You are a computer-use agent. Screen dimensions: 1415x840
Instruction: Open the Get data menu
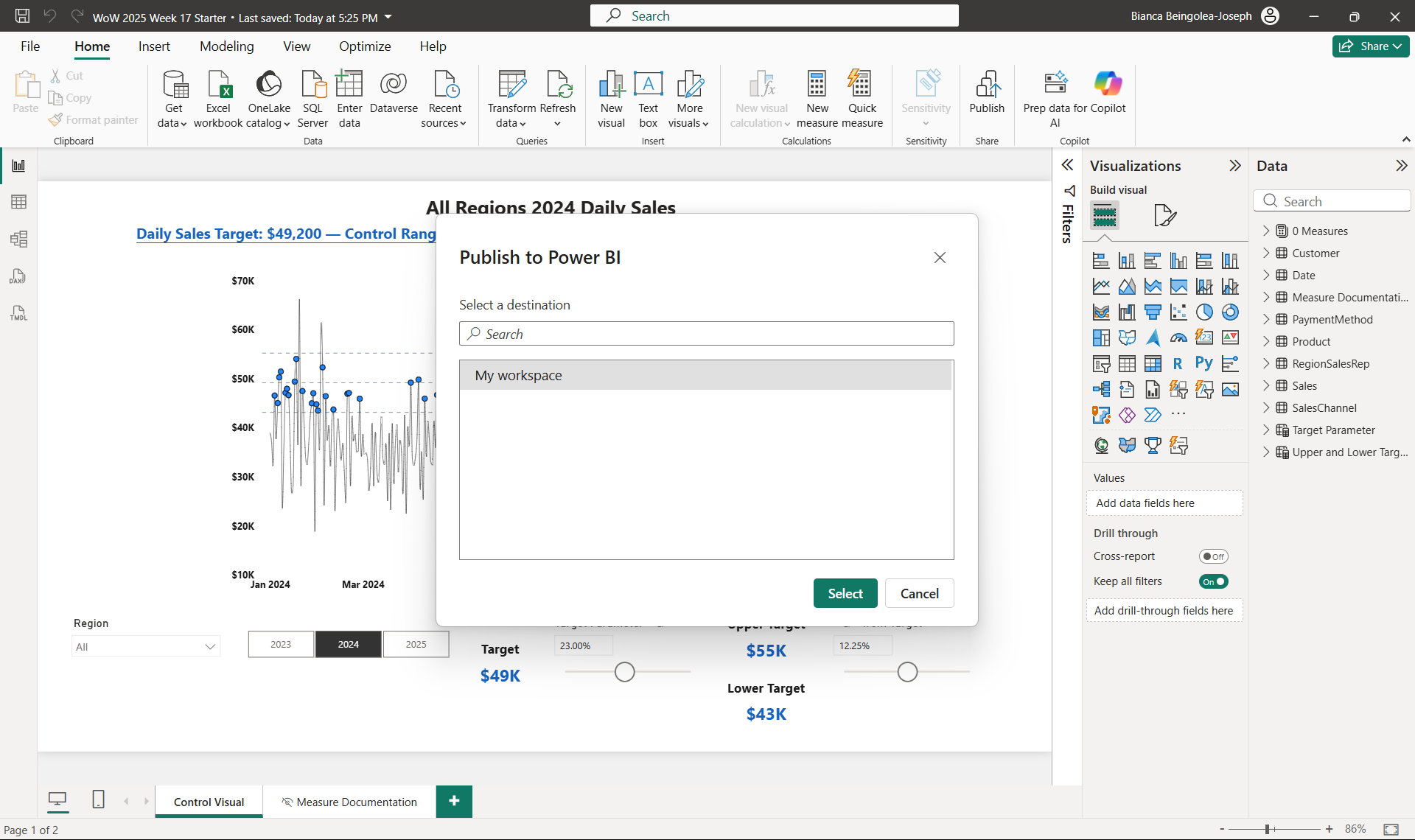(173, 99)
